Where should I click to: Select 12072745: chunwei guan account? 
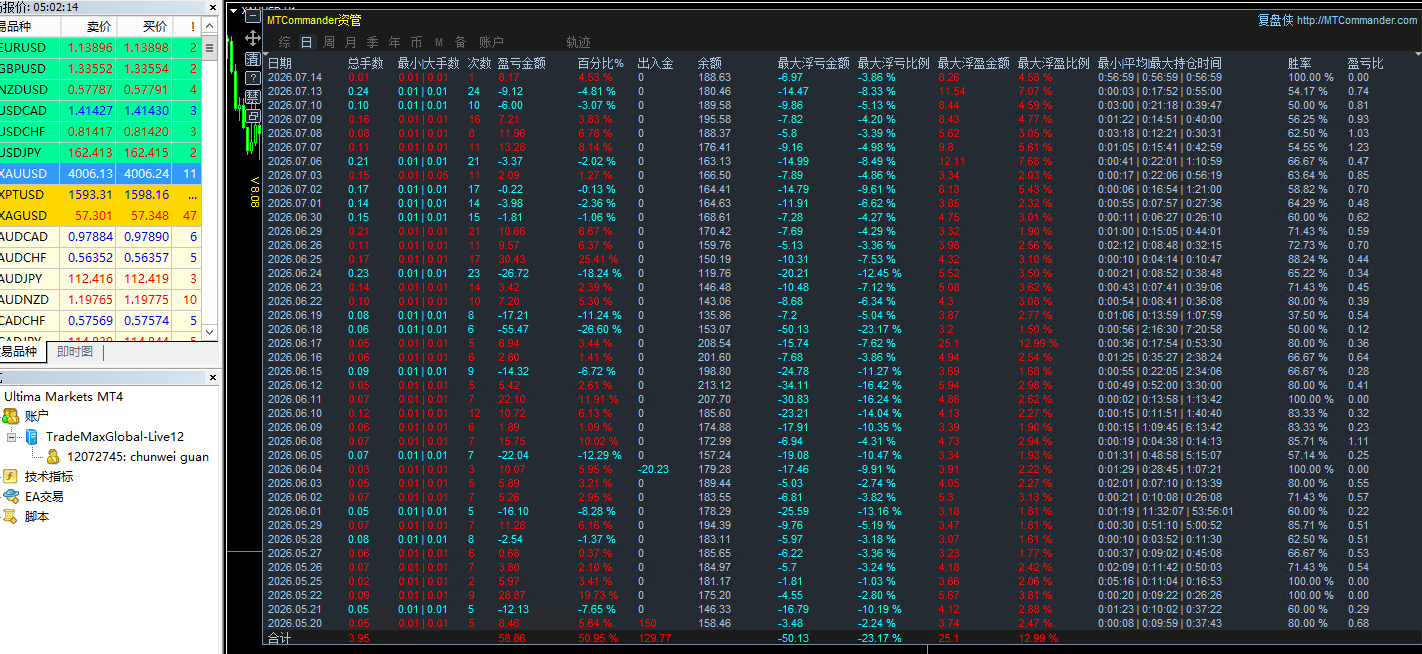138,456
